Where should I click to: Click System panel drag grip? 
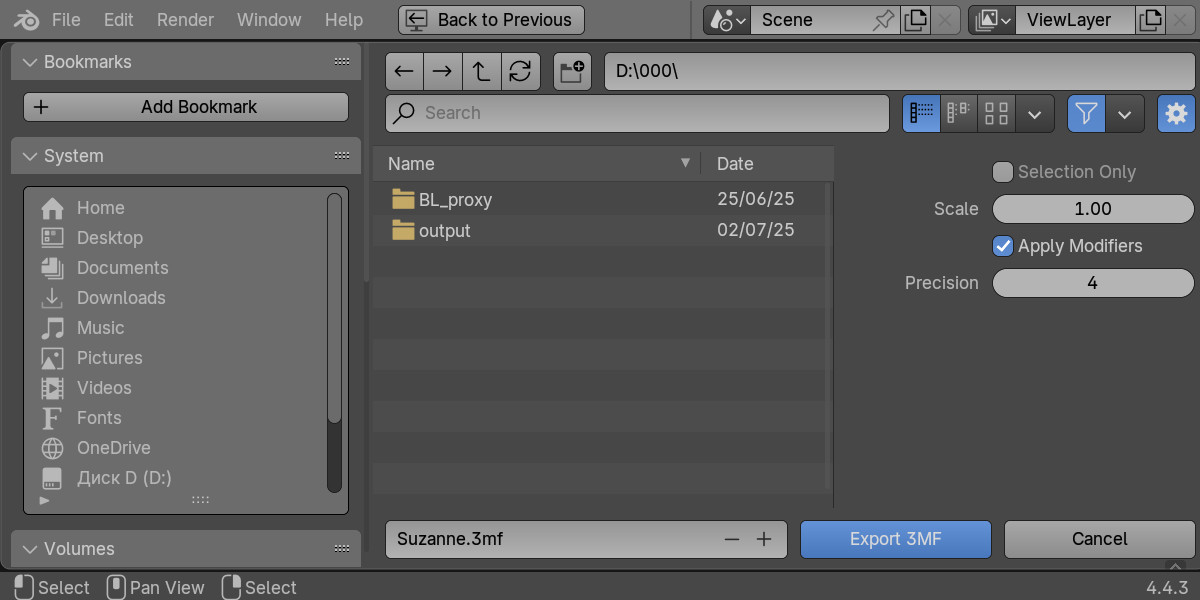click(x=341, y=156)
